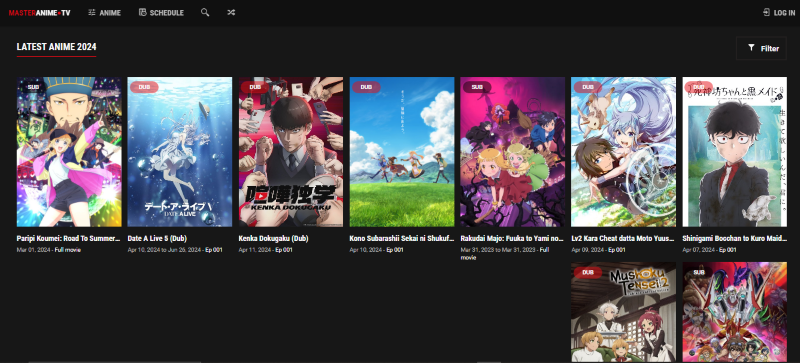The width and height of the screenshot is (800, 363).
Task: Click title Shinigami Bocchan to Kuro Maid
Action: [734, 238]
